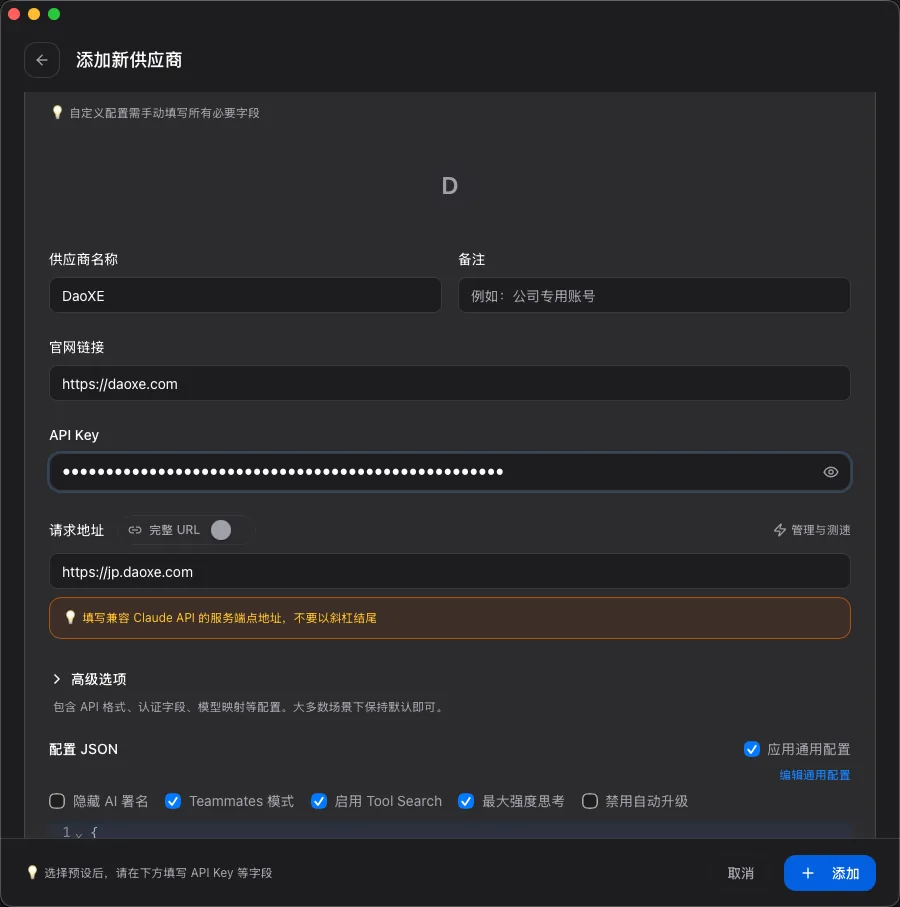Screen dimensions: 900x907
Task: Click the 添加新供应商 page title
Action: pos(129,60)
